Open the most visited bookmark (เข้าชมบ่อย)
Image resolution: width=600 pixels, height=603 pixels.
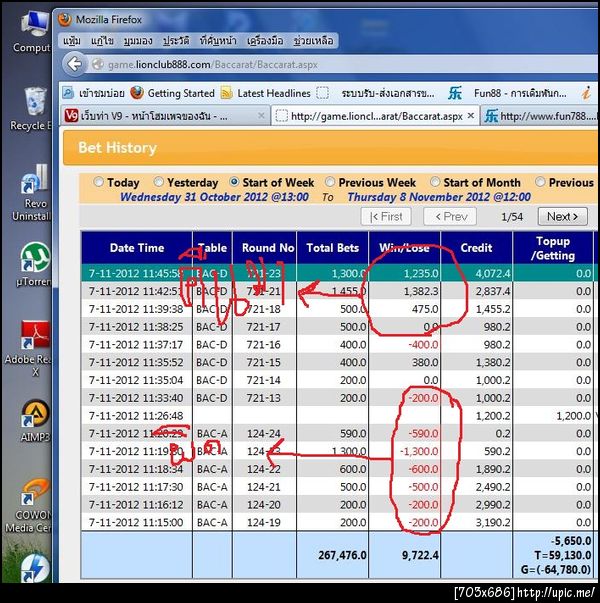point(93,93)
